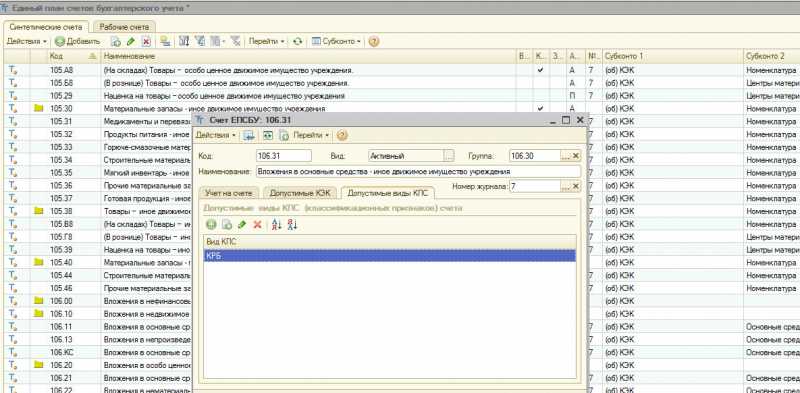Click the Добавить button
800x393 pixels.
77,41
